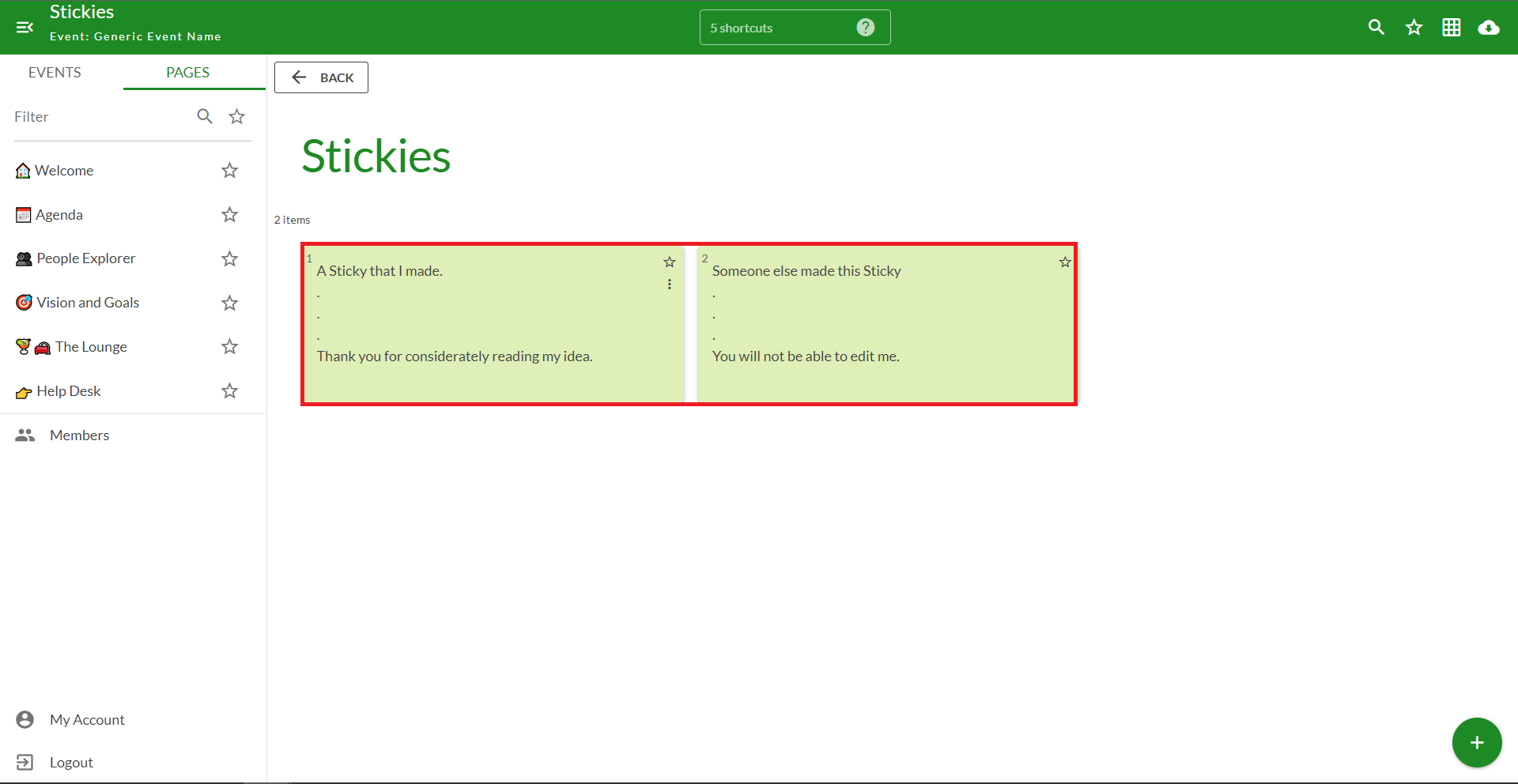Open the Members list
The image size is (1518, 784).
(x=79, y=435)
